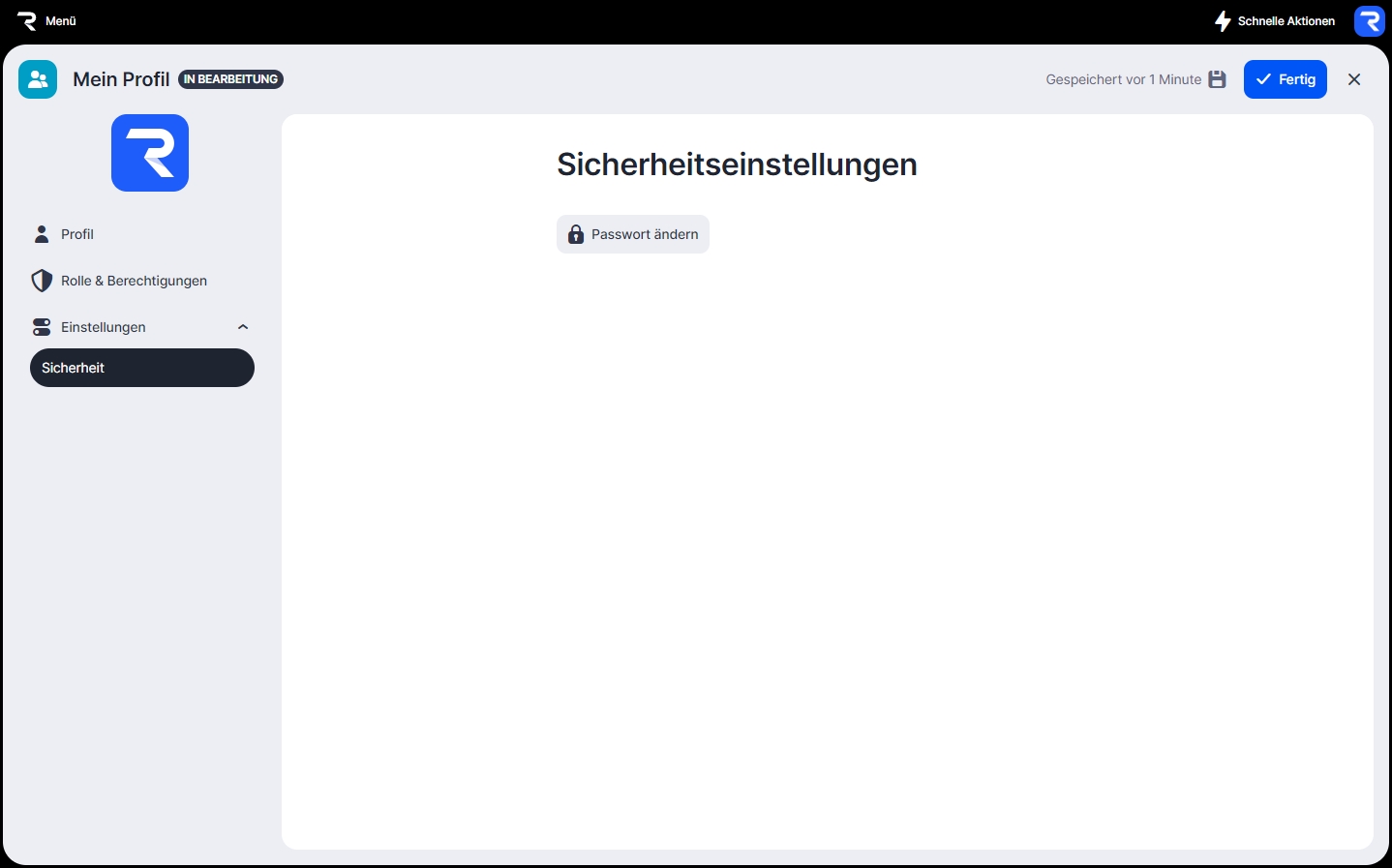This screenshot has height=868, width=1392.
Task: Click the person icon beside Profil
Action: 42,234
